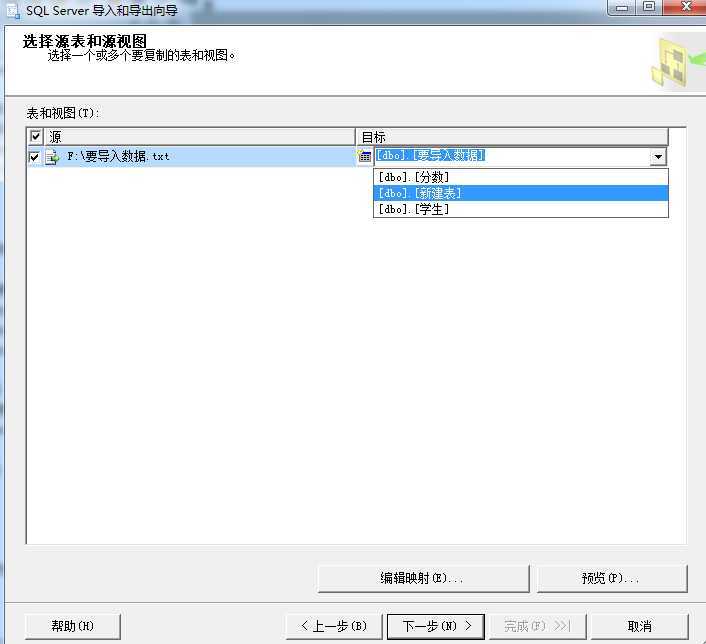Minimize the import wizard window
The height and width of the screenshot is (644, 706).
point(621,8)
